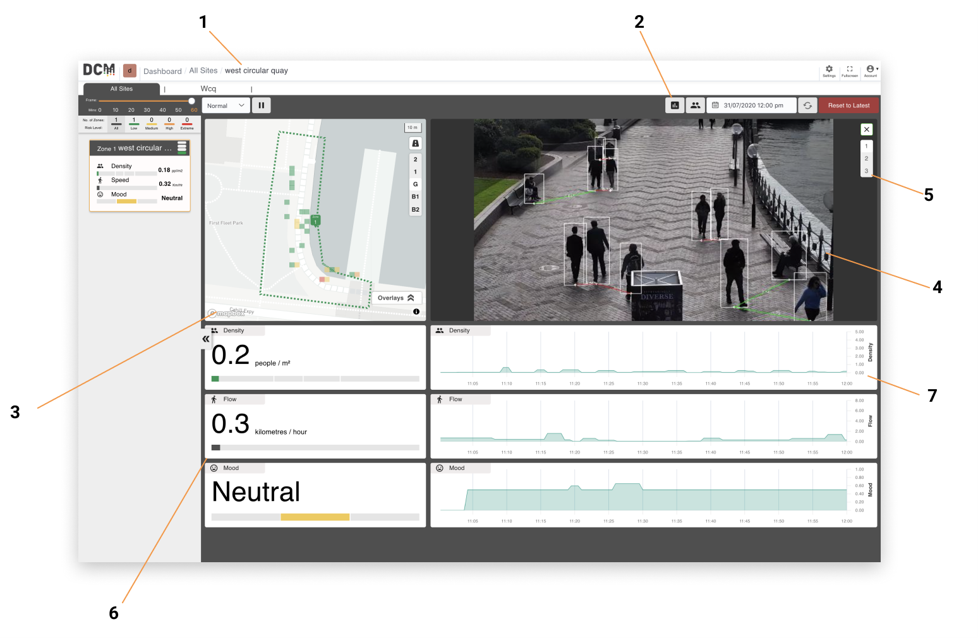Click the map lock icon
The width and height of the screenshot is (978, 638).
pos(415,143)
